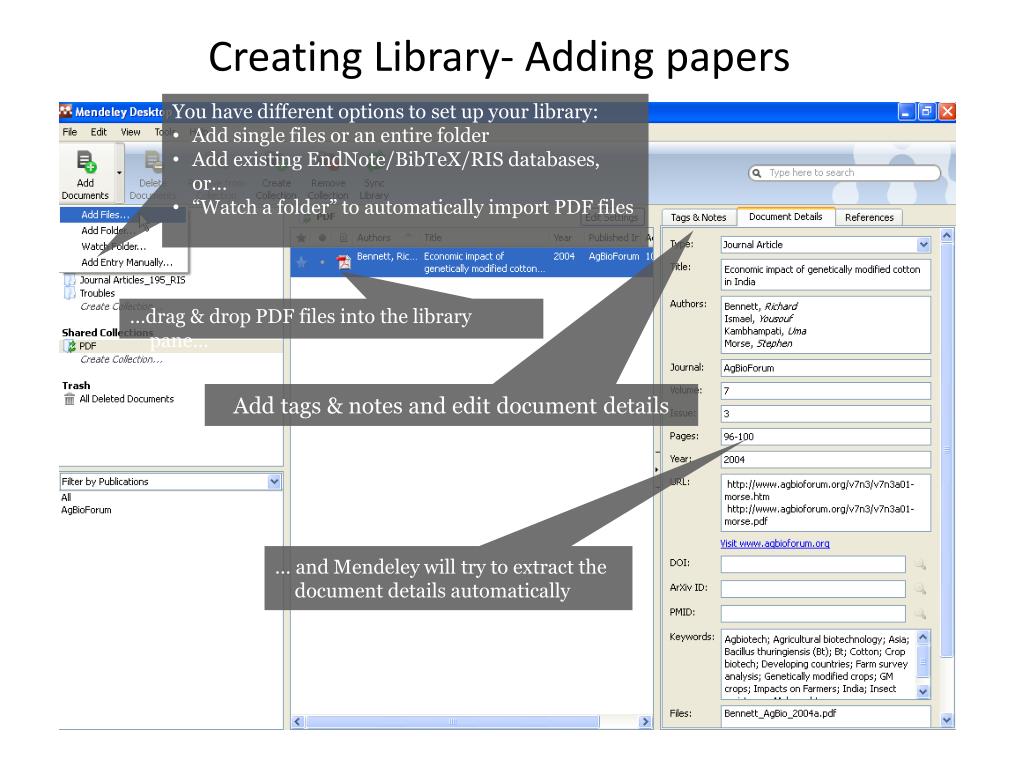Choose Watch Folder… menu entry

[x=114, y=246]
